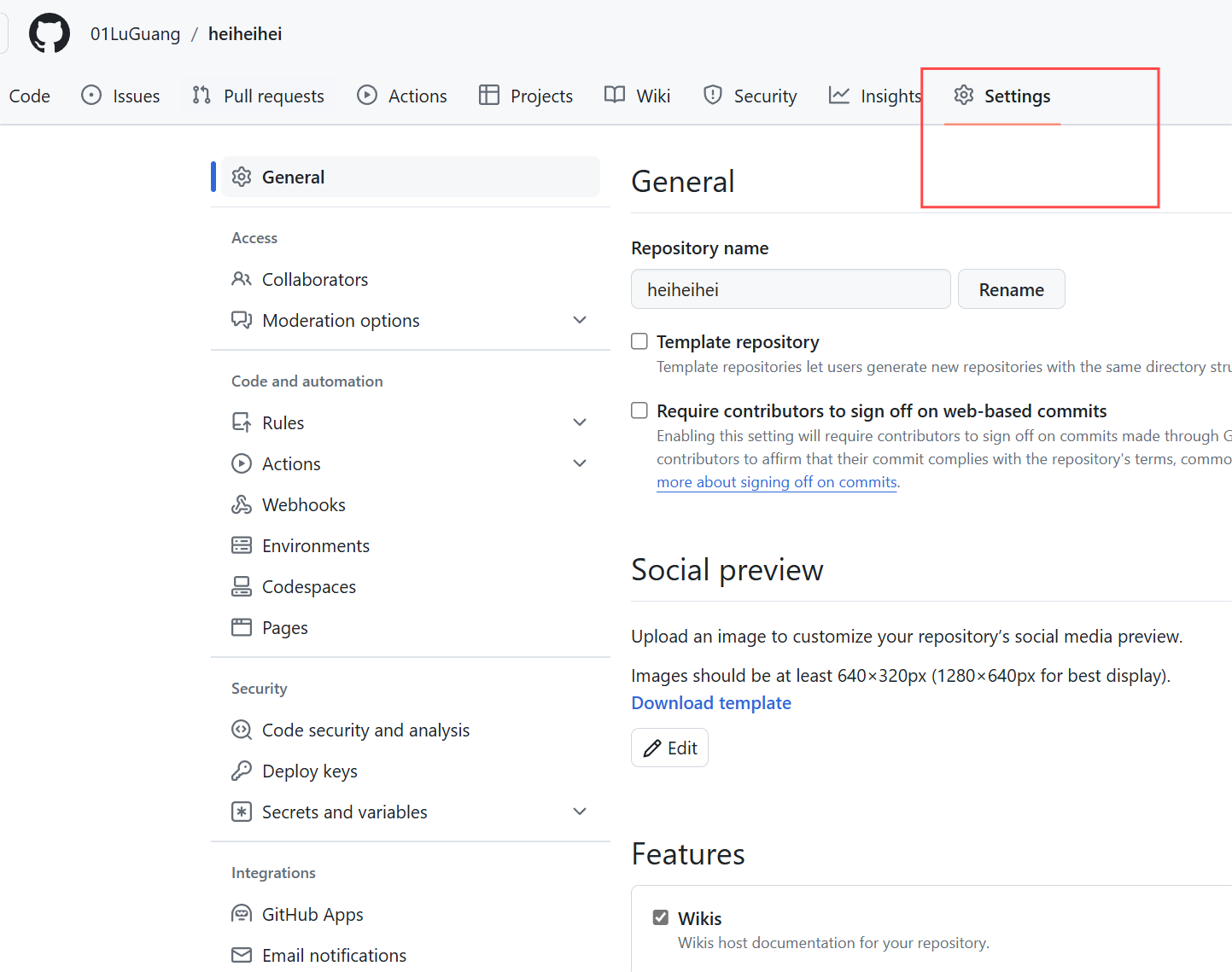Click the Secrets and variables asterisk icon
Viewport: 1232px width, 972px height.
click(x=242, y=812)
